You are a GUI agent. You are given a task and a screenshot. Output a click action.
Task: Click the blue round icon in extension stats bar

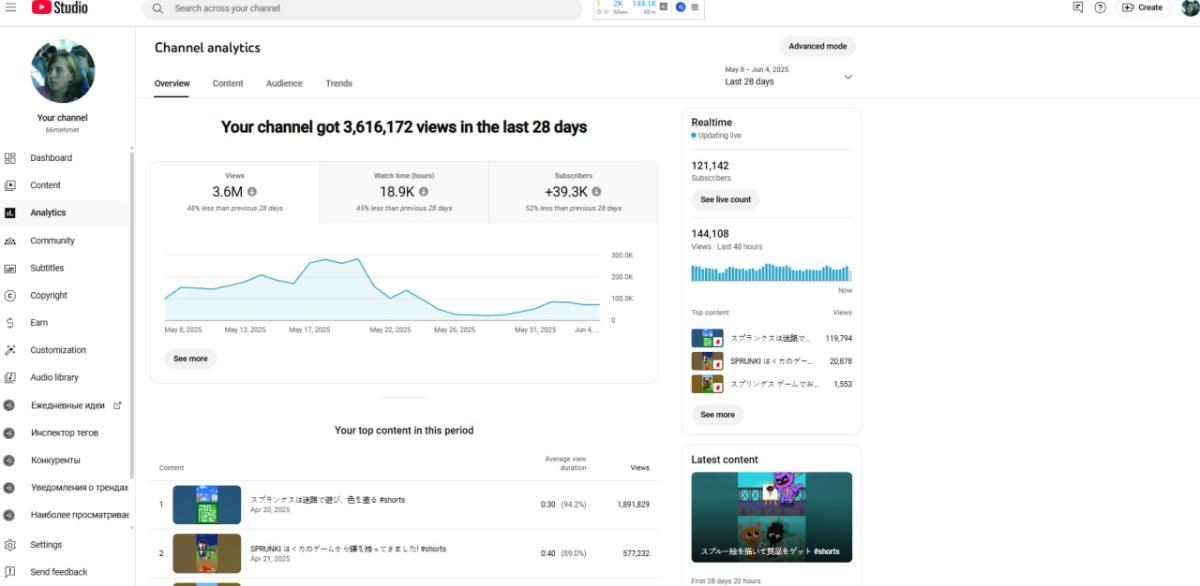tap(681, 7)
